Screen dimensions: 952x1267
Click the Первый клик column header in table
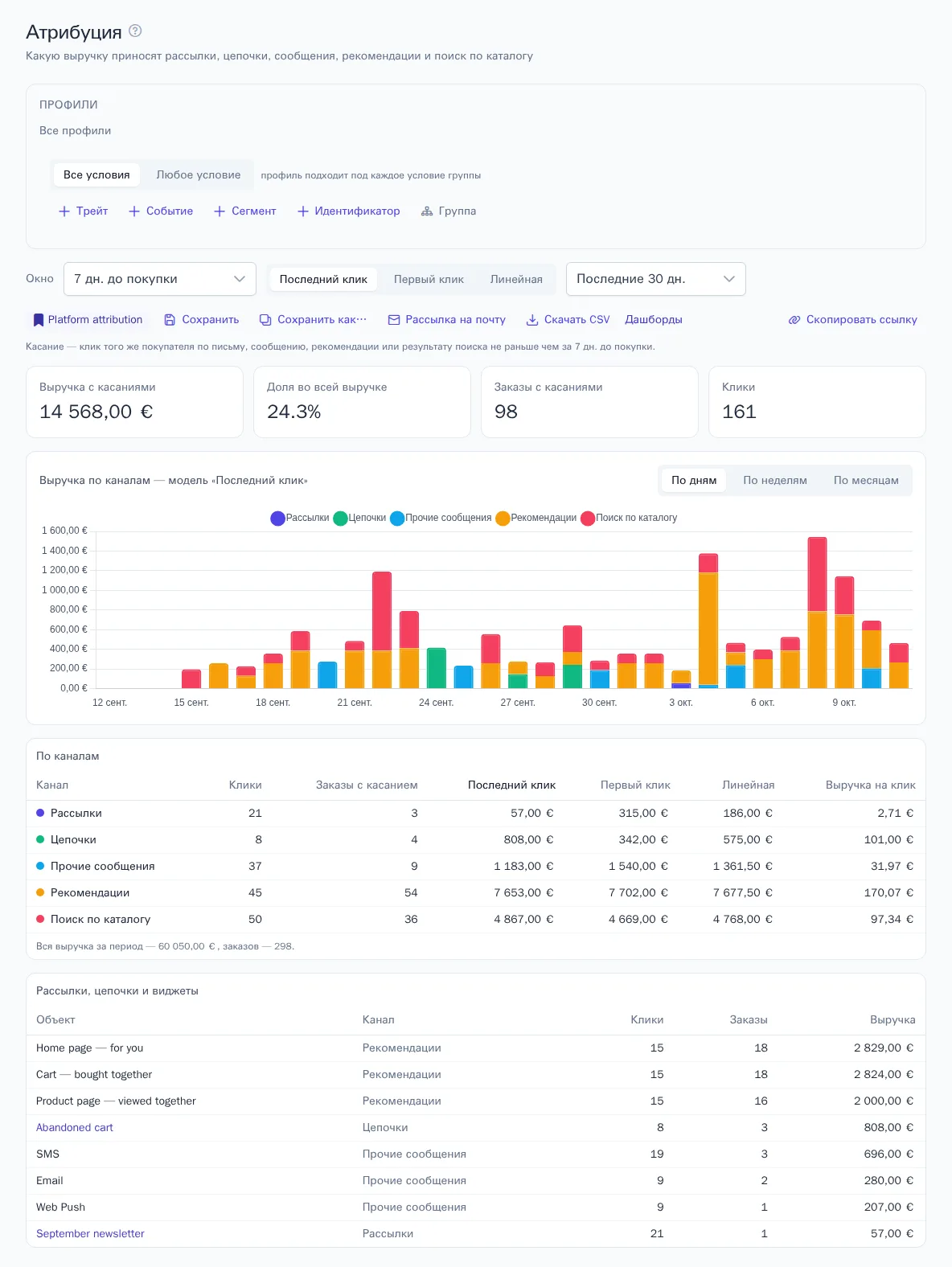point(635,785)
